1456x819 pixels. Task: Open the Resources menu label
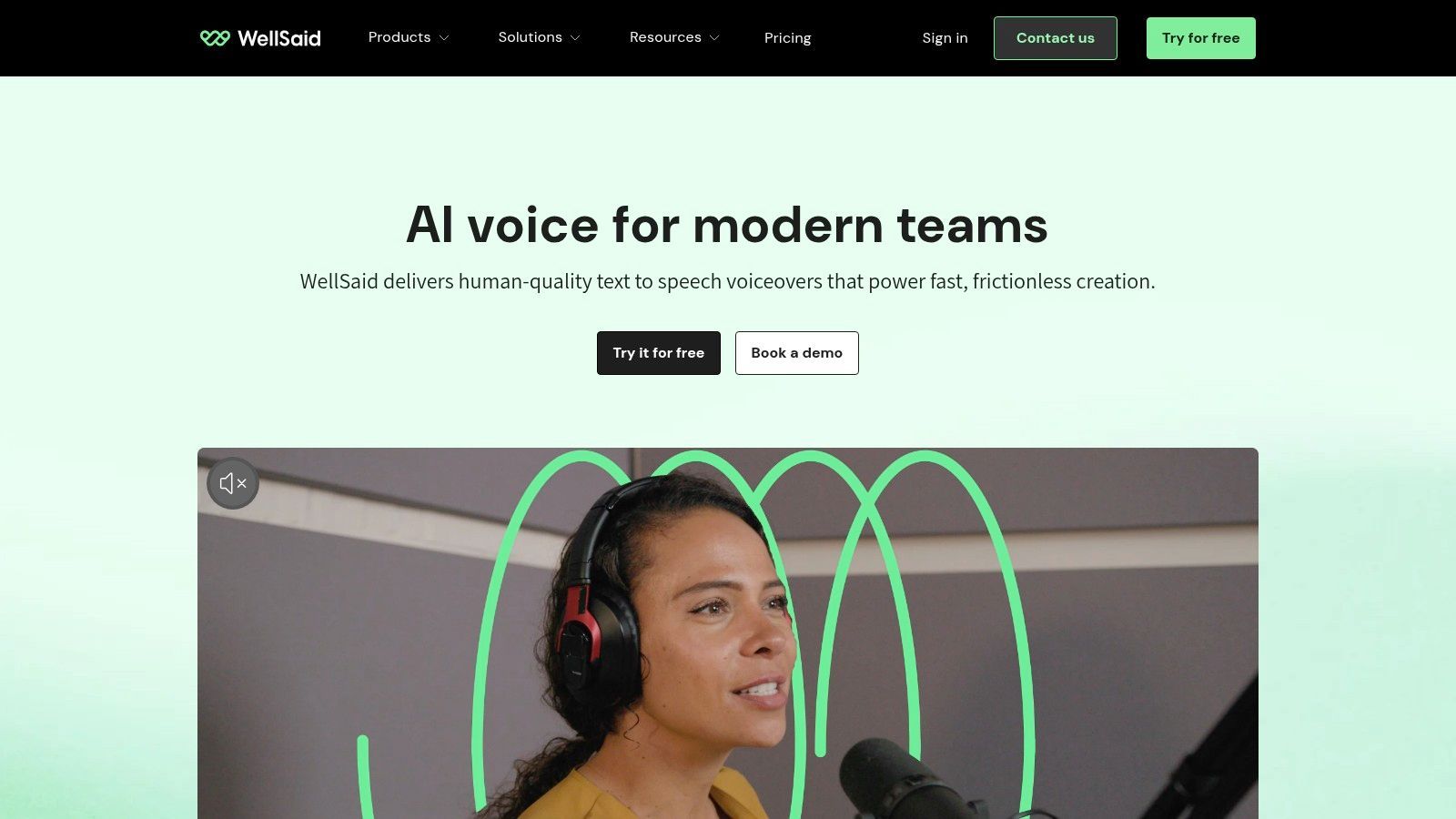pyautogui.click(x=665, y=37)
